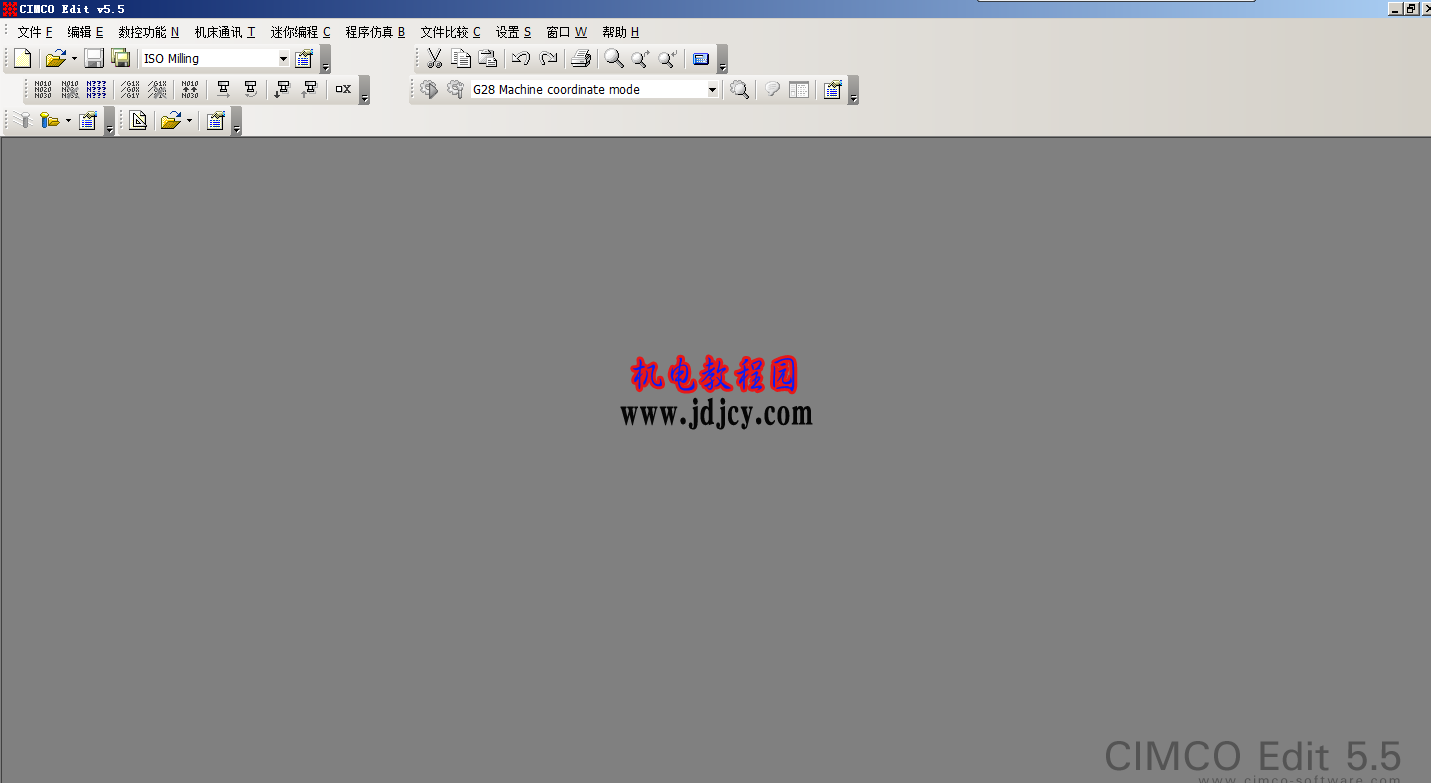
Task: Click the blue N??? block number icon
Action: (x=96, y=90)
